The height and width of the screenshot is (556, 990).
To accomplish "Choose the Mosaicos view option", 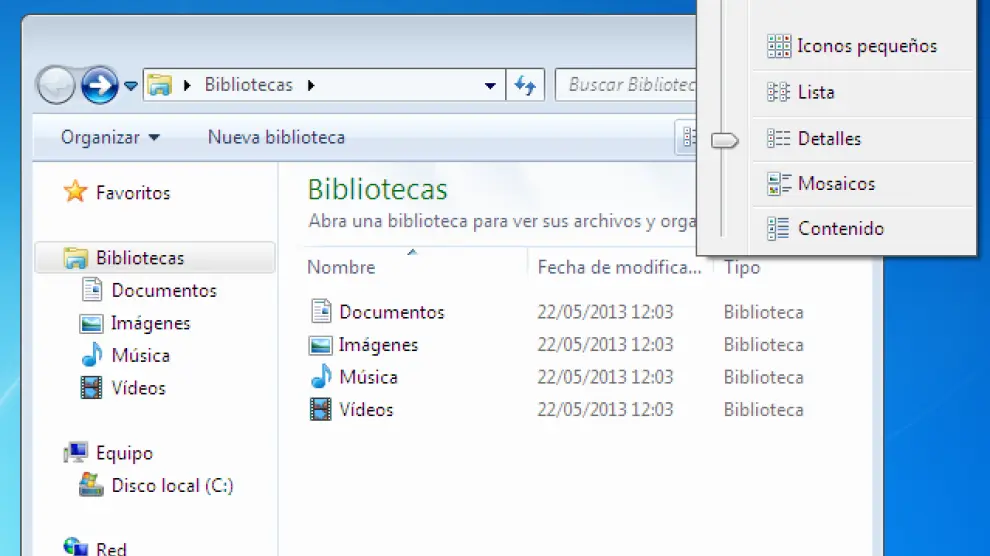I will (x=836, y=184).
